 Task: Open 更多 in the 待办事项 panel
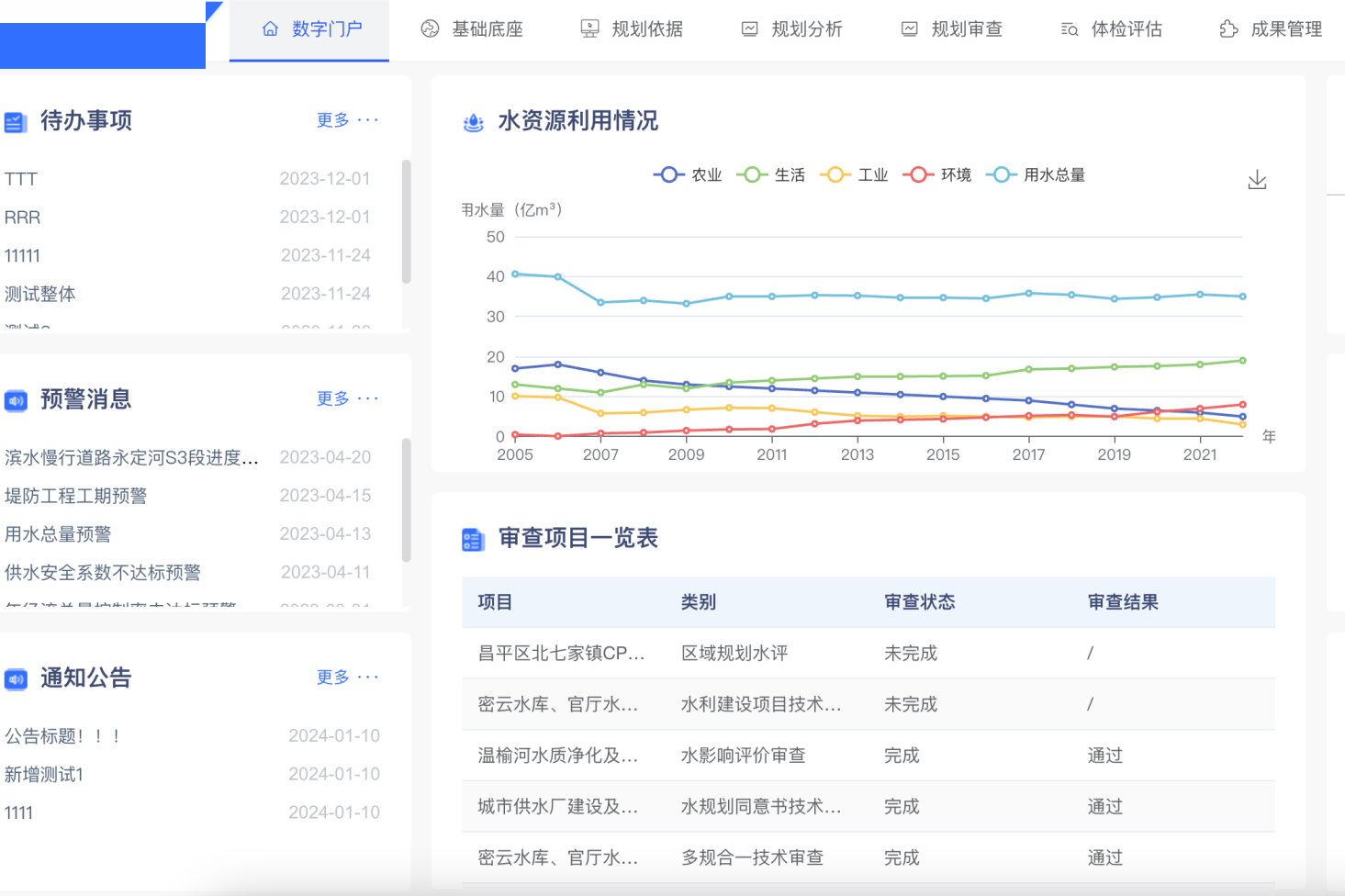tap(347, 120)
